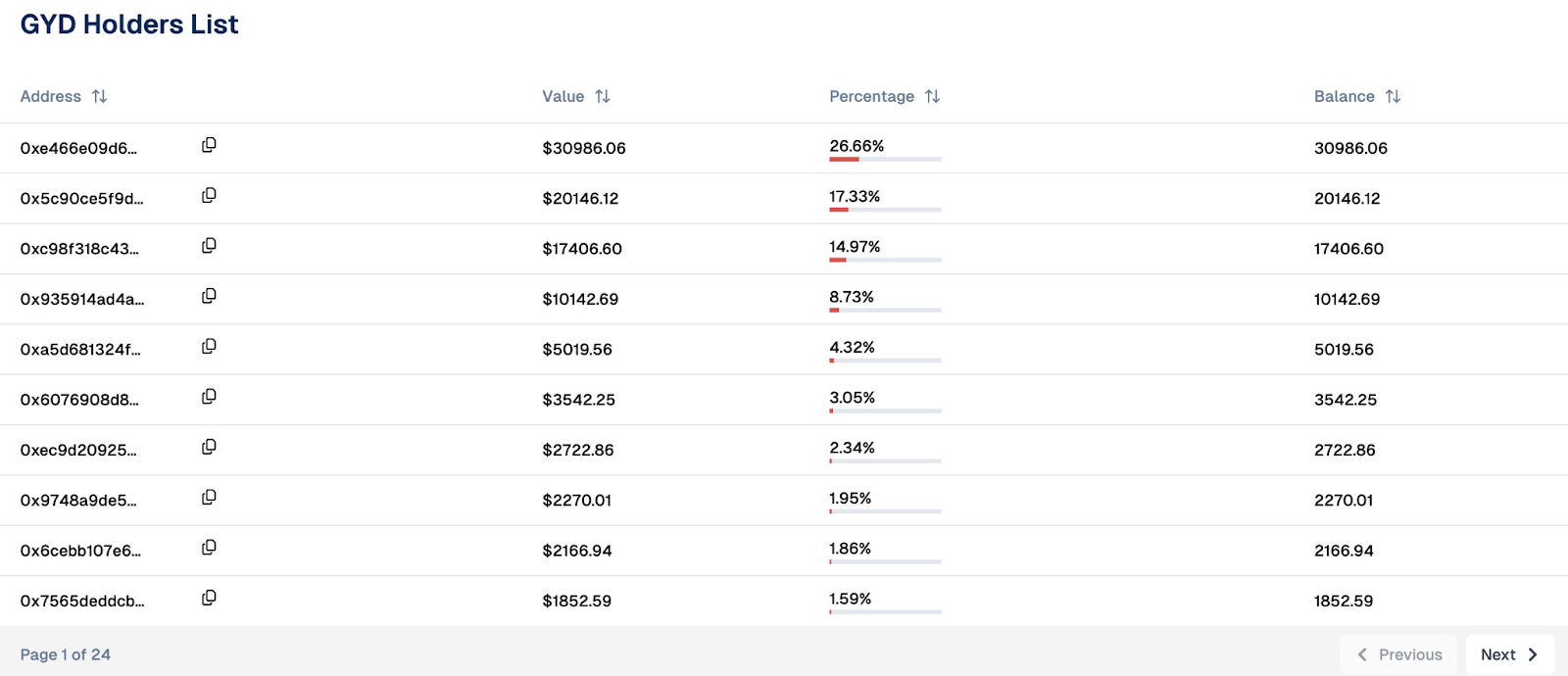Screen dimensions: 1568x676
Task: Click the Page 1 of 24 indicator
Action: pyautogui.click(x=66, y=654)
